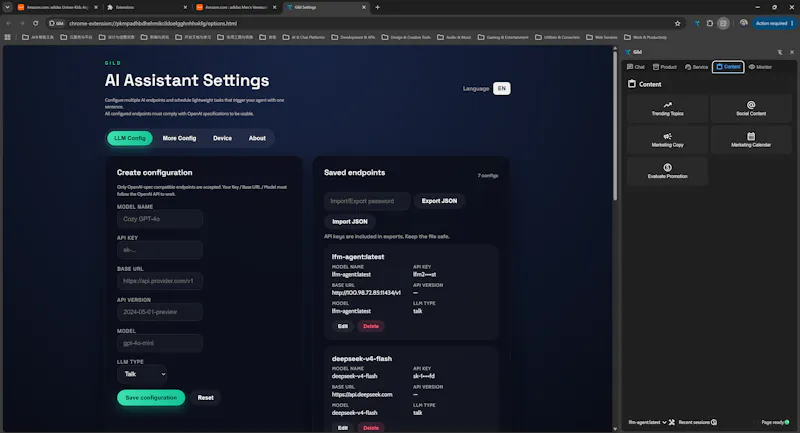This screenshot has height=433, width=800.
Task: Toggle the browser side panel icon
Action: [x=723, y=23]
